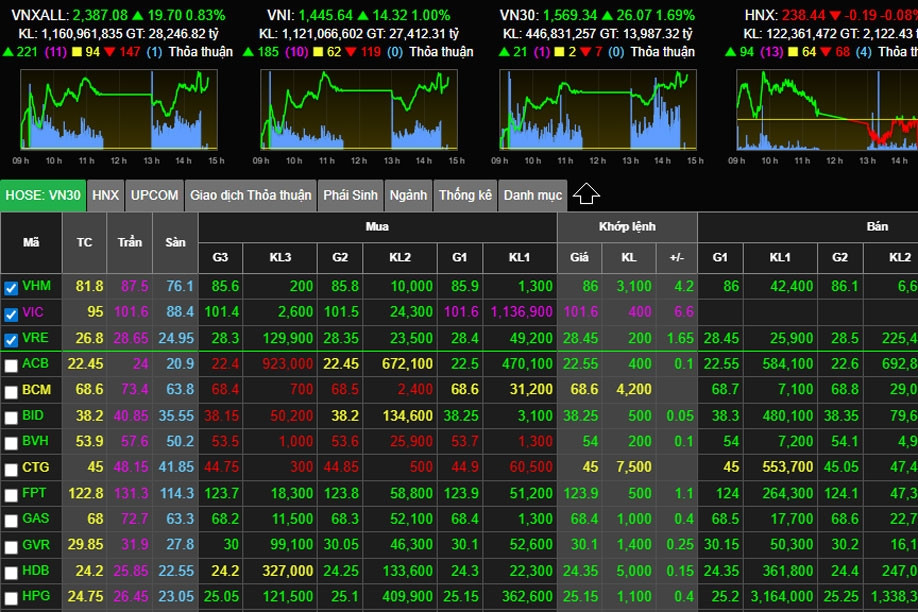The width and height of the screenshot is (918, 612).
Task: Uncheck the VIC stock checkbox
Action: (x=11, y=314)
